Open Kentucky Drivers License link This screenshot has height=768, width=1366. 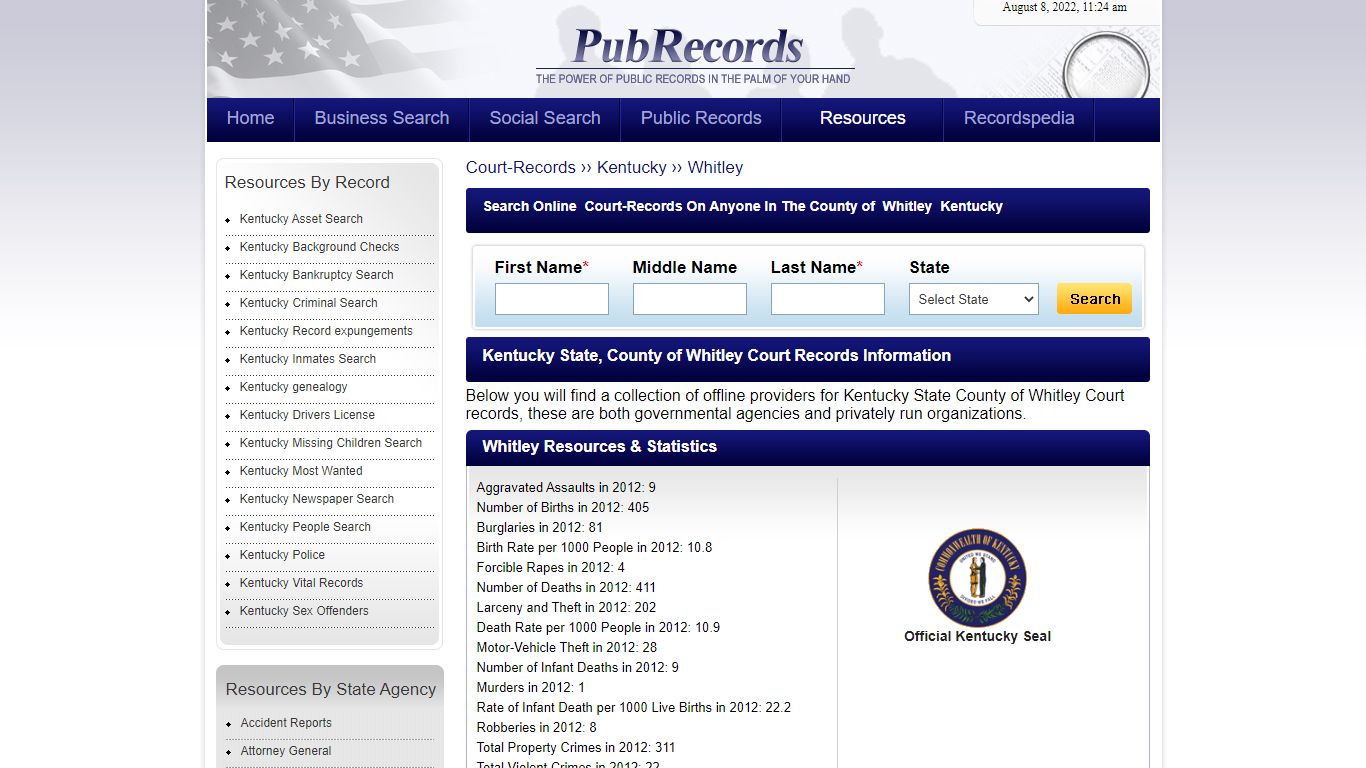tap(307, 415)
